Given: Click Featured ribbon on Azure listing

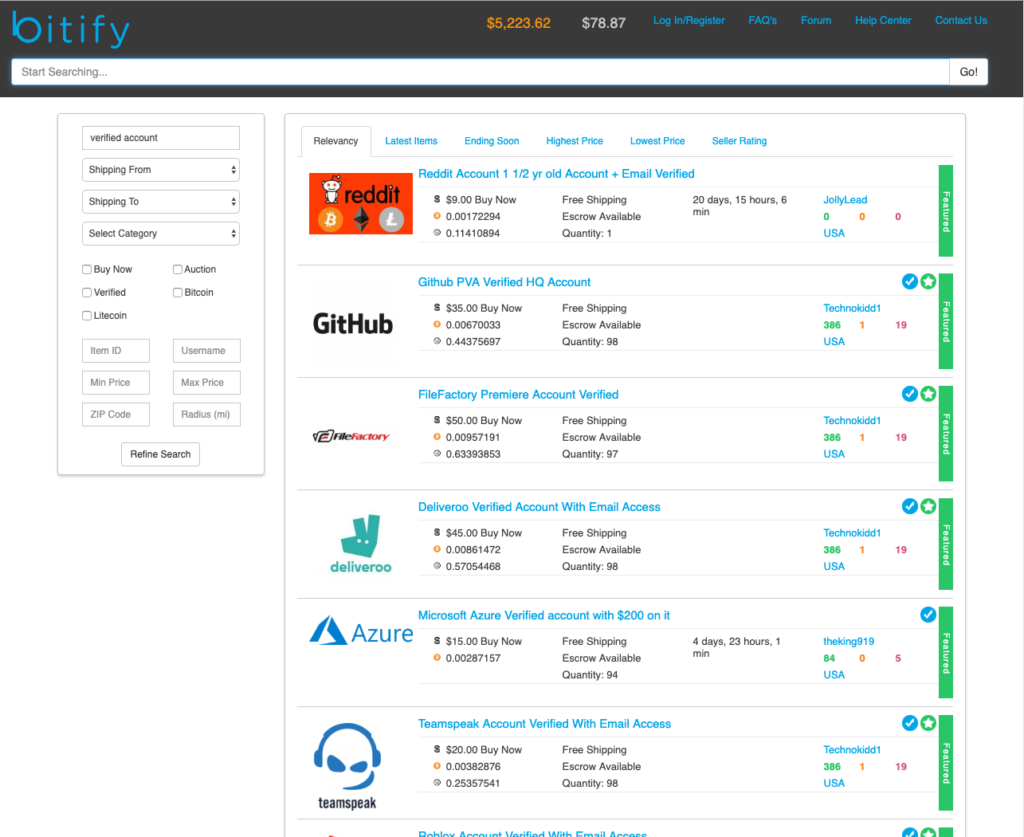Looking at the screenshot, I should [946, 652].
